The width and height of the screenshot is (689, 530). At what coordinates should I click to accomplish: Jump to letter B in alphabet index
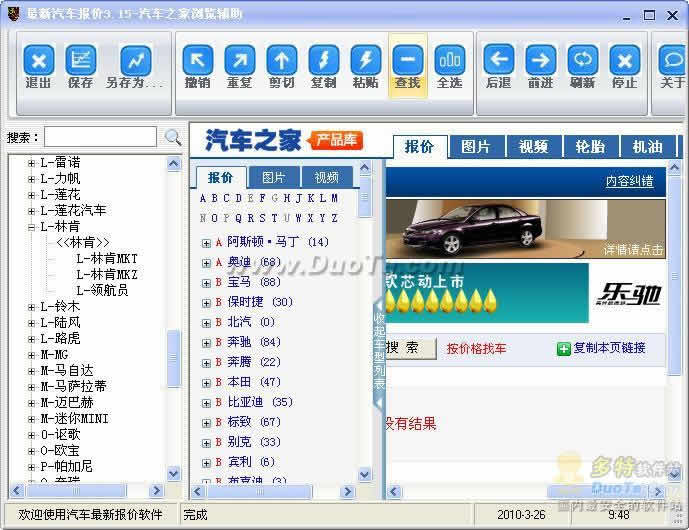coord(214,199)
